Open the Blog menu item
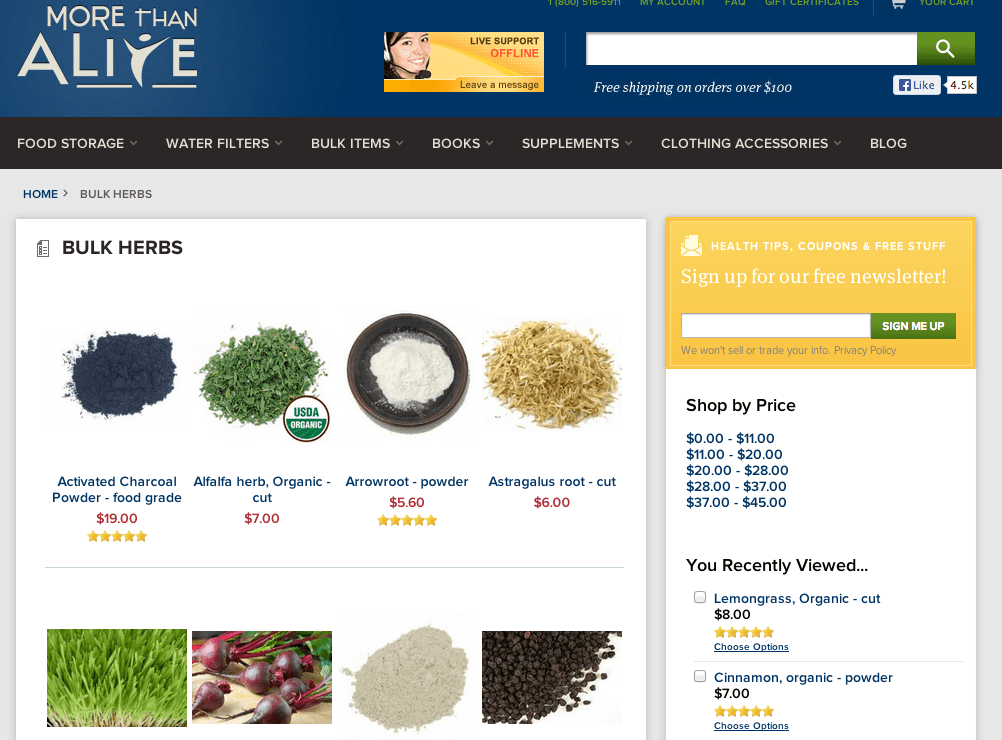The image size is (1002, 740). click(x=888, y=143)
